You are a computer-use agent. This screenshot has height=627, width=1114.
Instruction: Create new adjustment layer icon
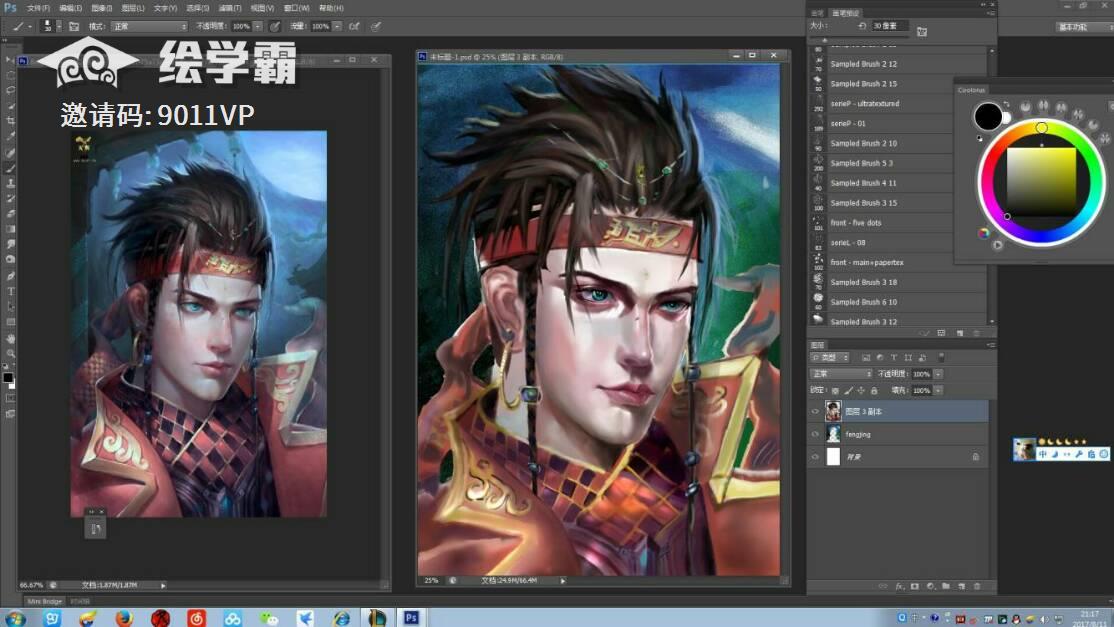point(931,587)
